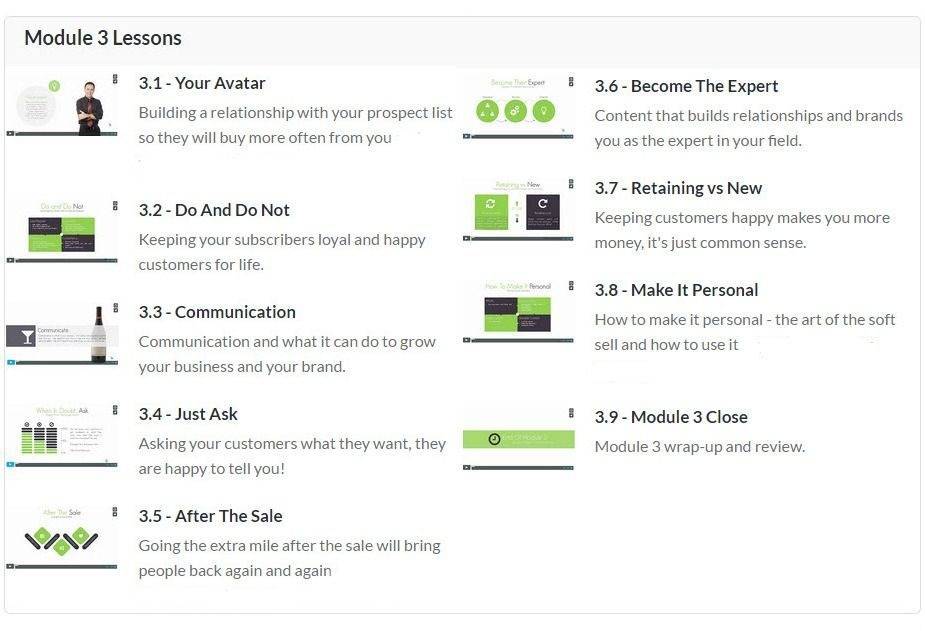
Task: Click the play icon on the Become The Expert video
Action: tap(467, 135)
